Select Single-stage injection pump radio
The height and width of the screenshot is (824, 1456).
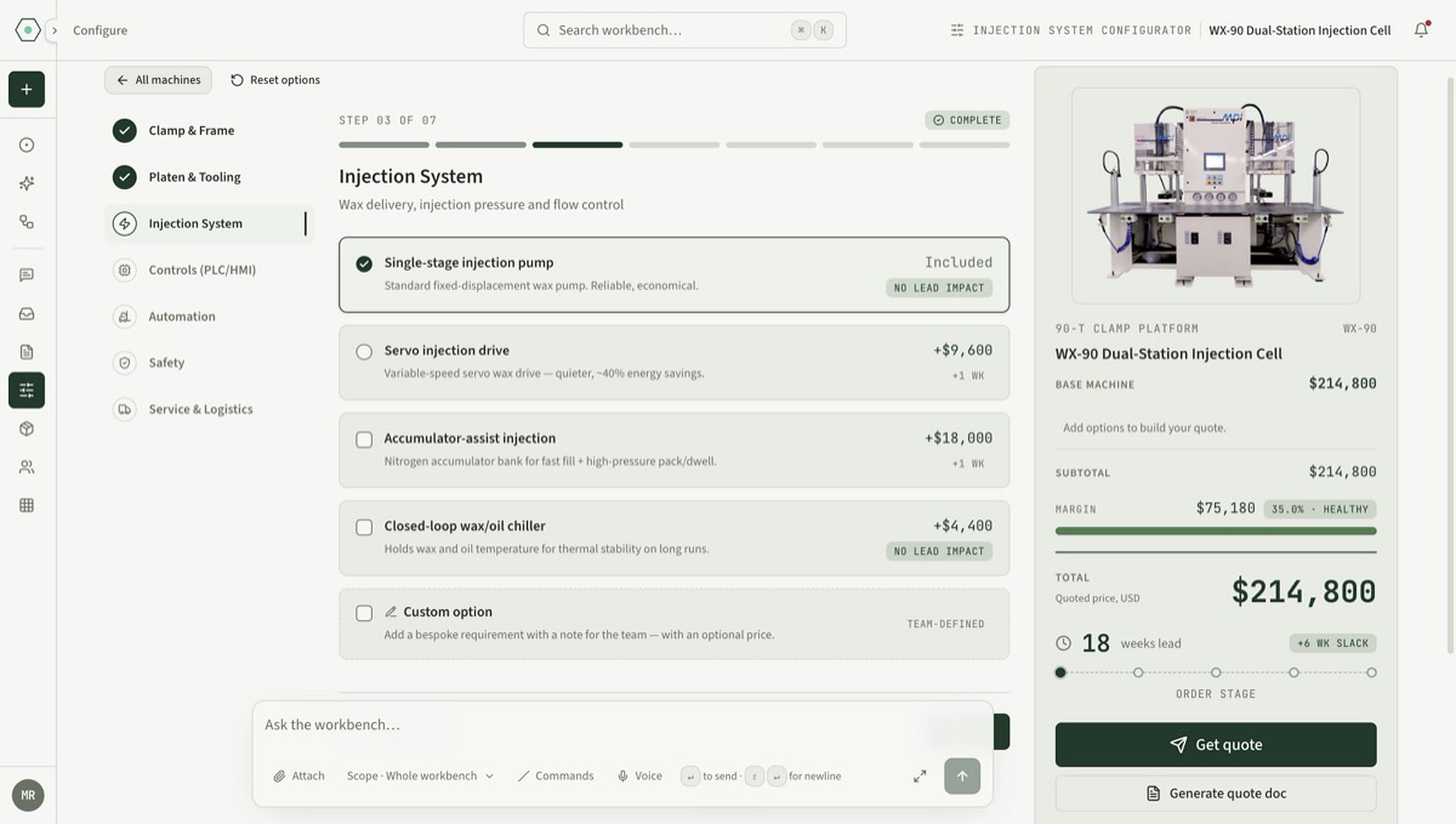(x=364, y=264)
